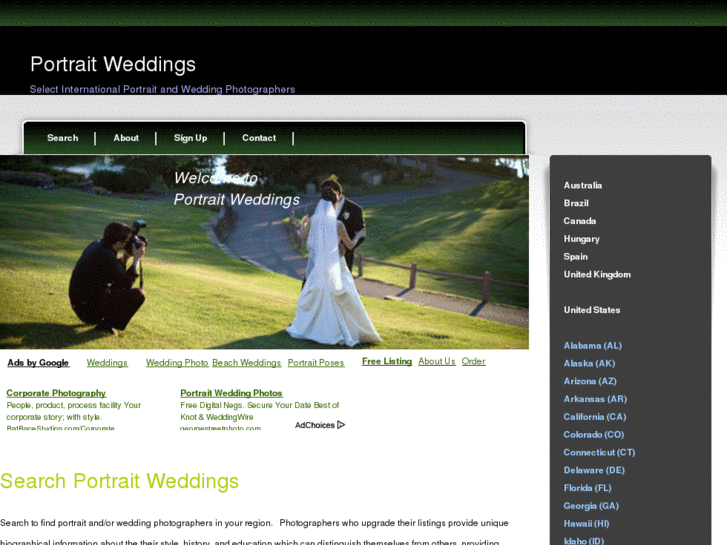This screenshot has height=545, width=727.
Task: Open the Corporate Photography ad
Action: 56,393
